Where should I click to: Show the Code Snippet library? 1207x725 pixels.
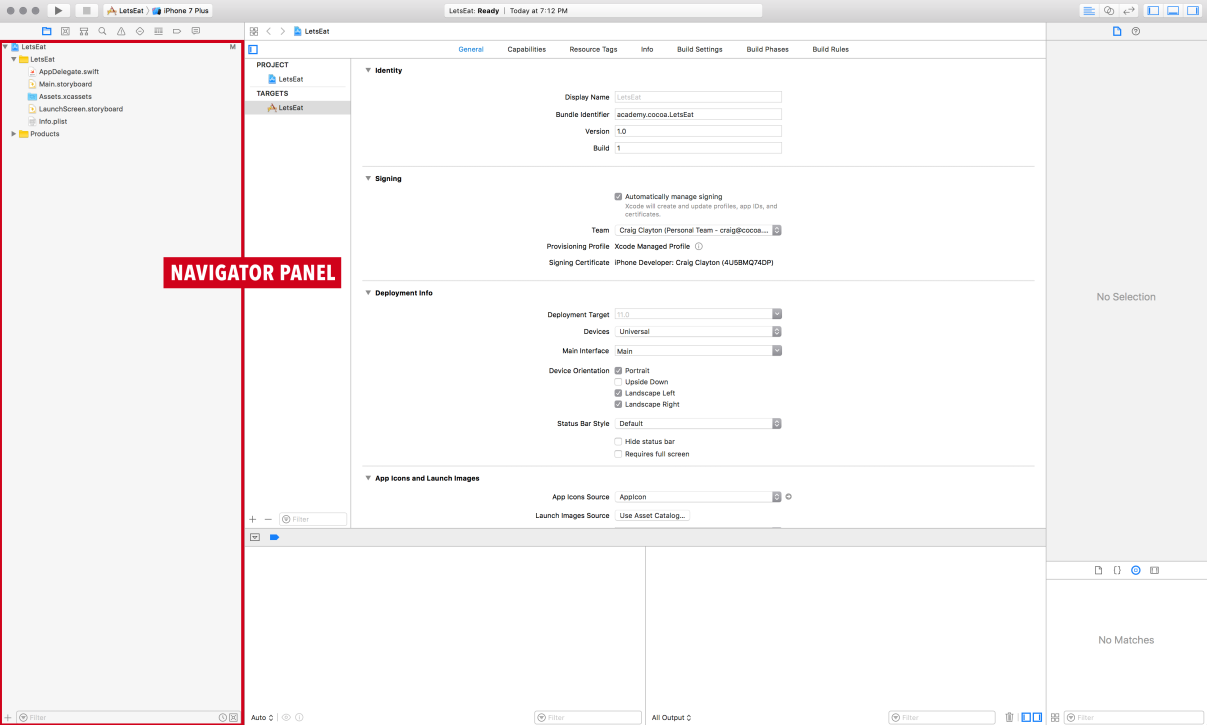click(1117, 570)
